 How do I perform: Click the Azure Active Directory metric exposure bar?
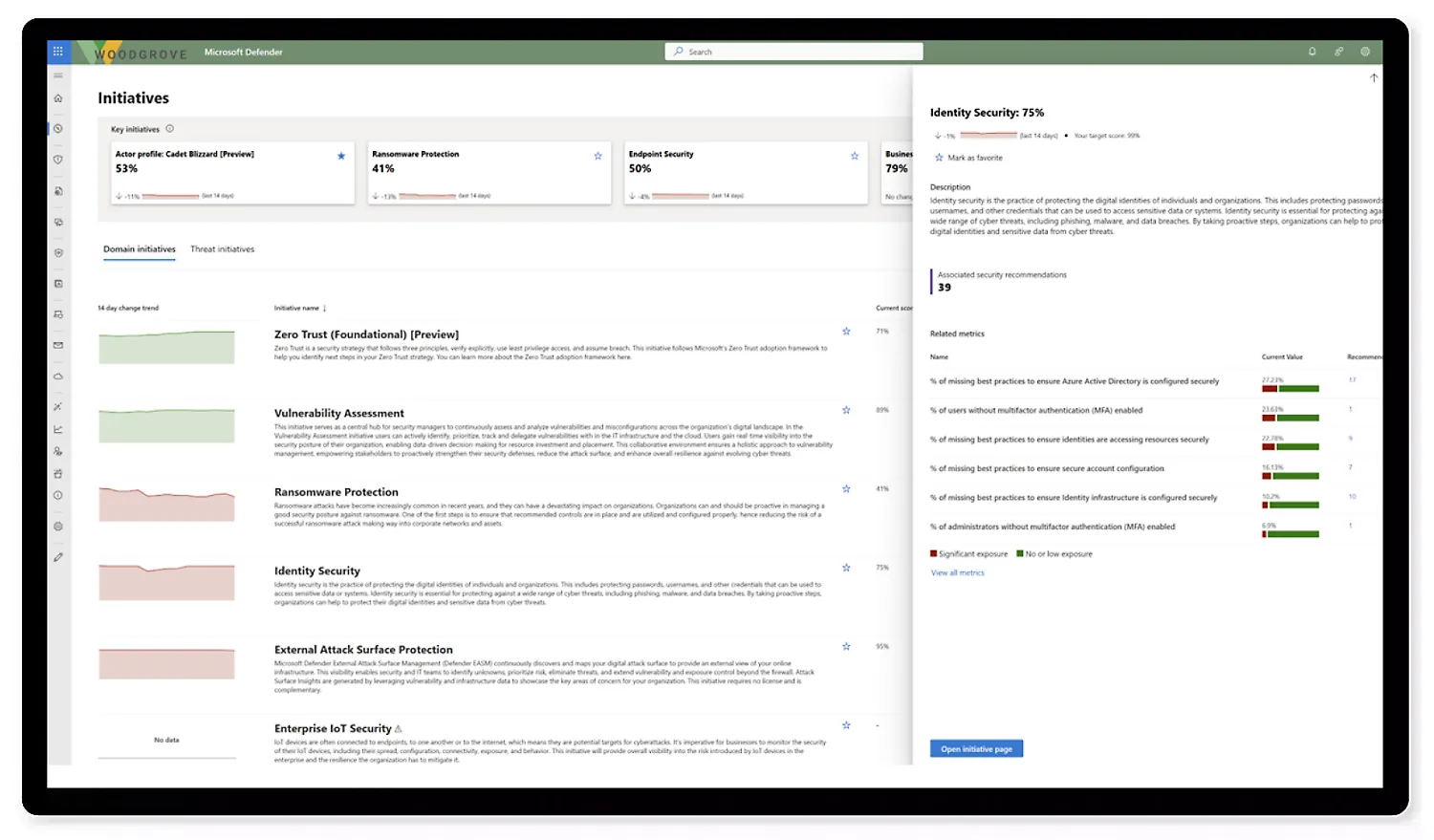pos(1291,389)
